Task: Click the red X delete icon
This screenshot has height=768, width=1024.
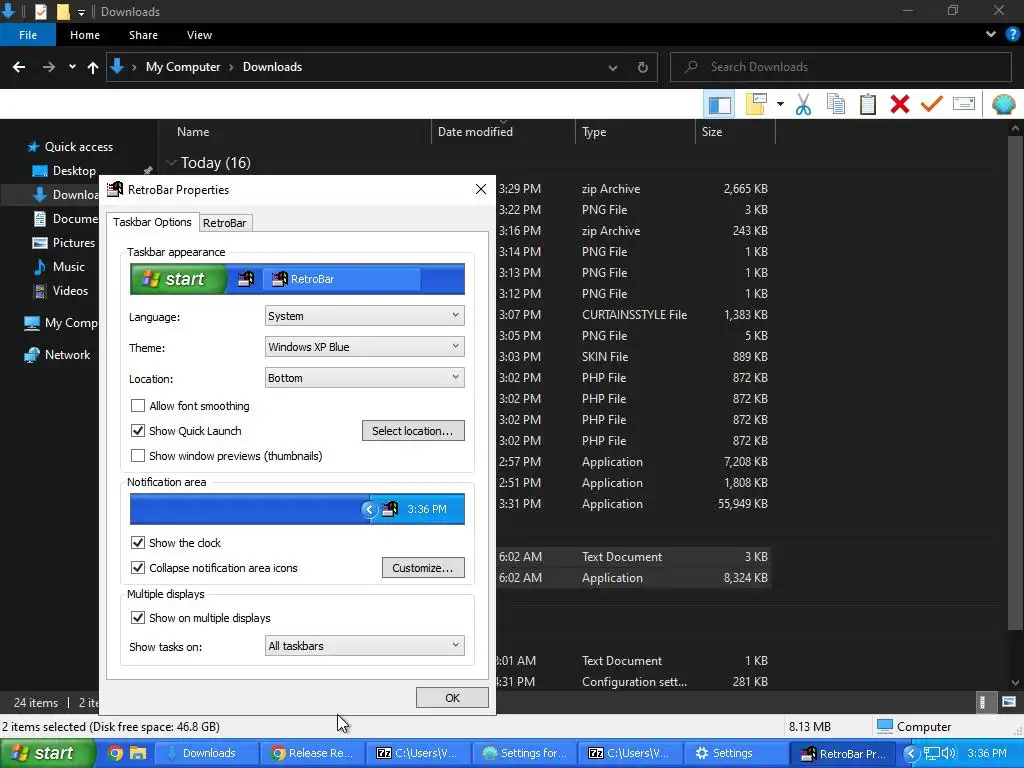Action: click(899, 104)
